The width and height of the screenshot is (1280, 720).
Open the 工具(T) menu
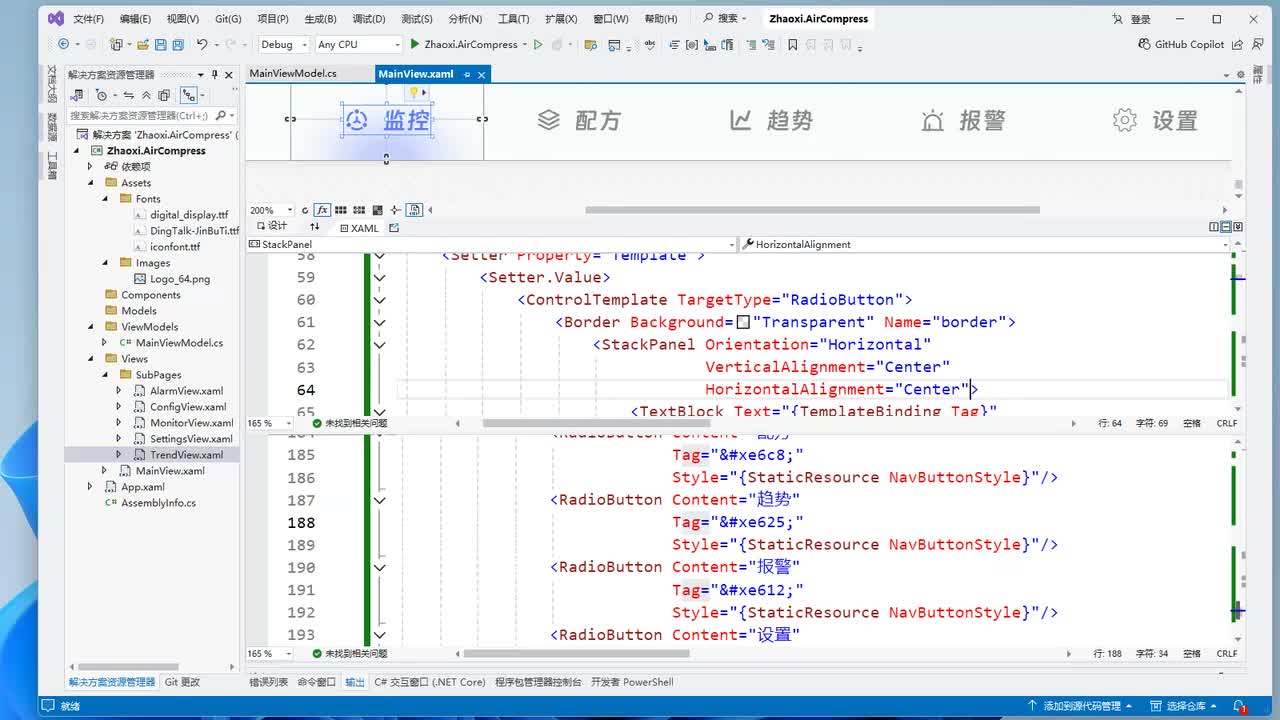coord(514,19)
